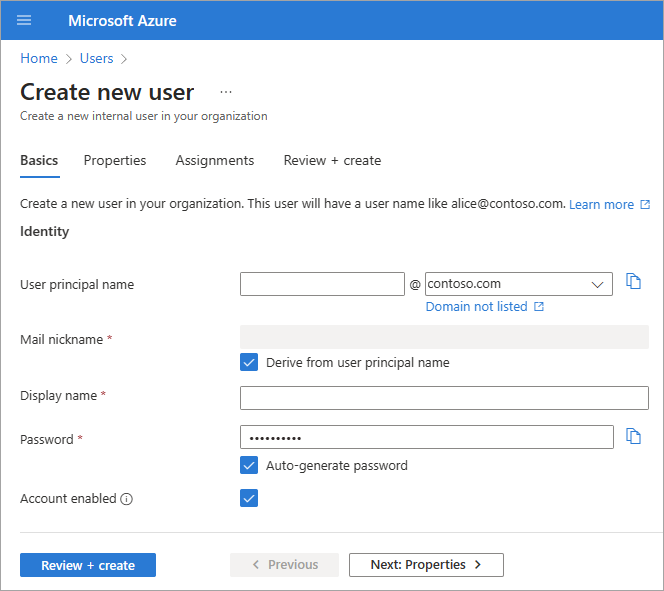Click the Display name input field

[444, 398]
